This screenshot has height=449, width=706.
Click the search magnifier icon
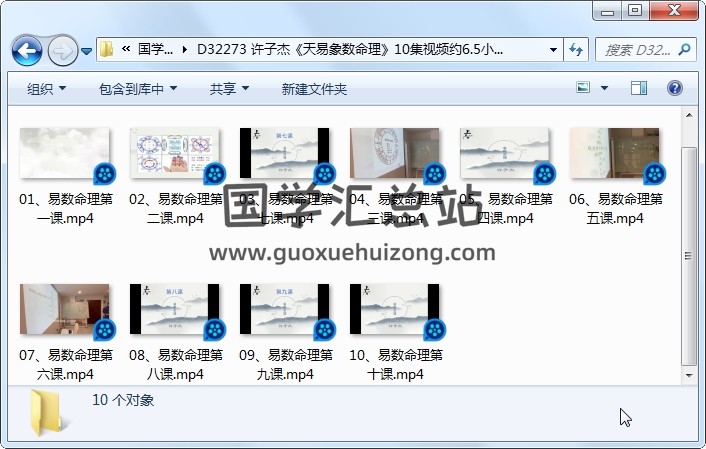685,49
